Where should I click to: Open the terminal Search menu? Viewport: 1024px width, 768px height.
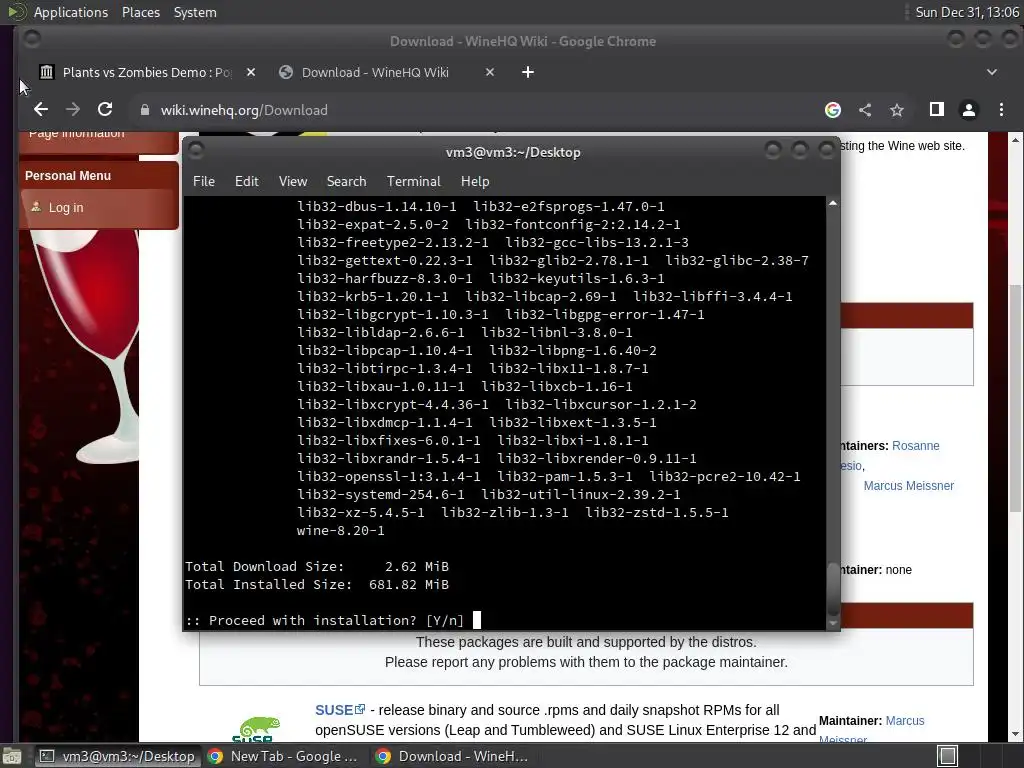pyautogui.click(x=346, y=182)
